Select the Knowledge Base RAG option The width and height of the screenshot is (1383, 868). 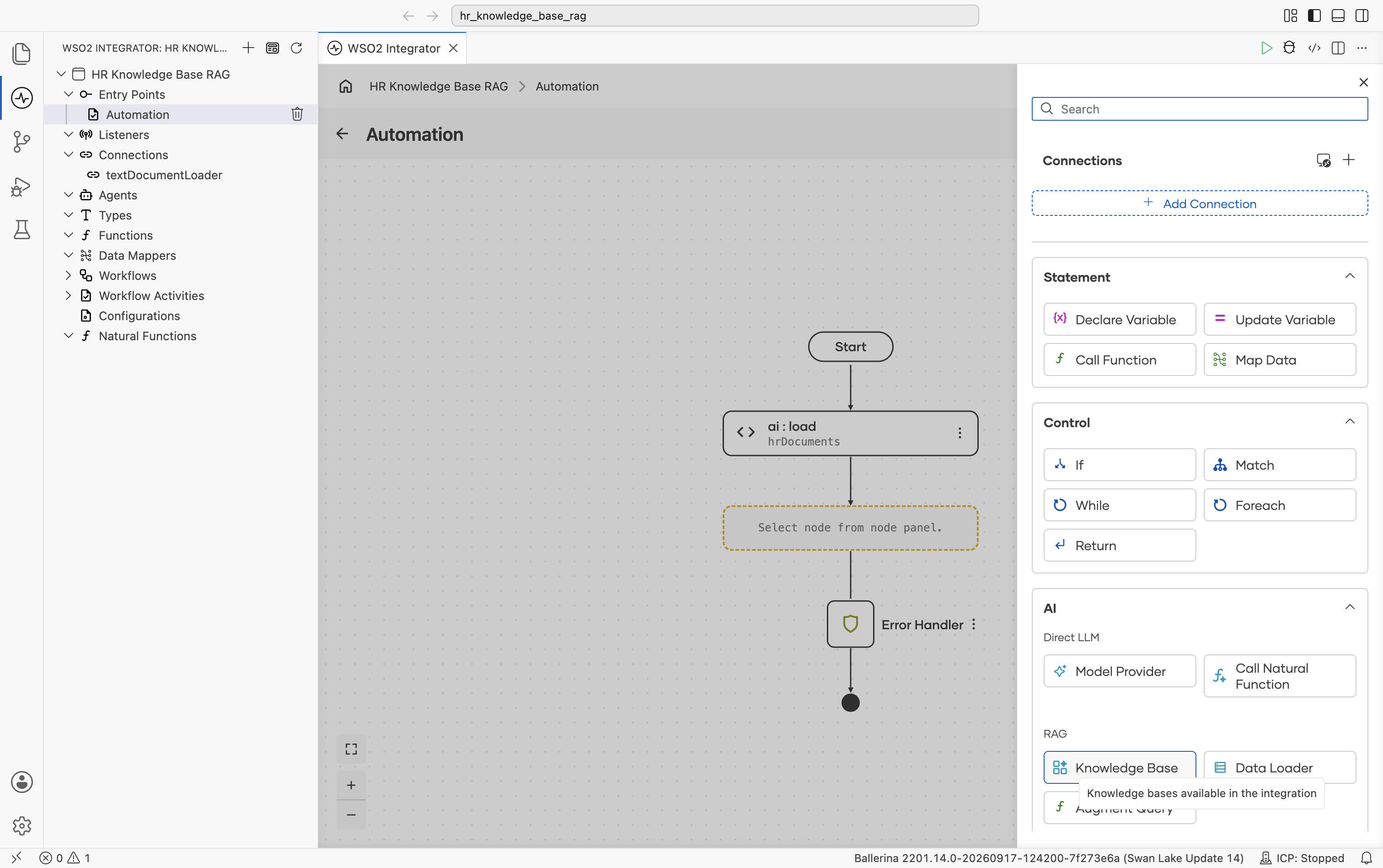point(1119,767)
